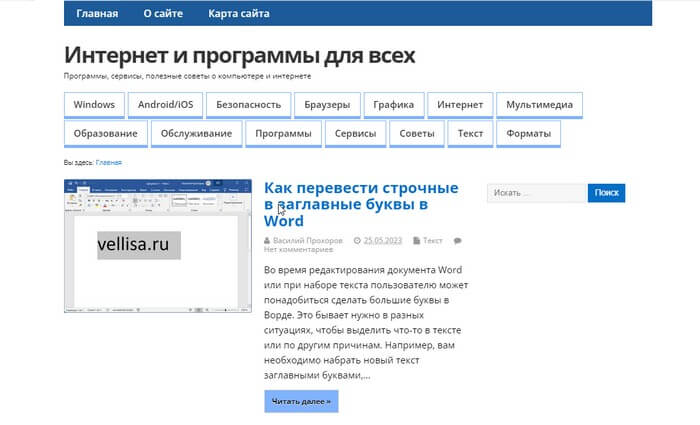Open the Обслуживание category
The width and height of the screenshot is (700, 425).
(196, 133)
